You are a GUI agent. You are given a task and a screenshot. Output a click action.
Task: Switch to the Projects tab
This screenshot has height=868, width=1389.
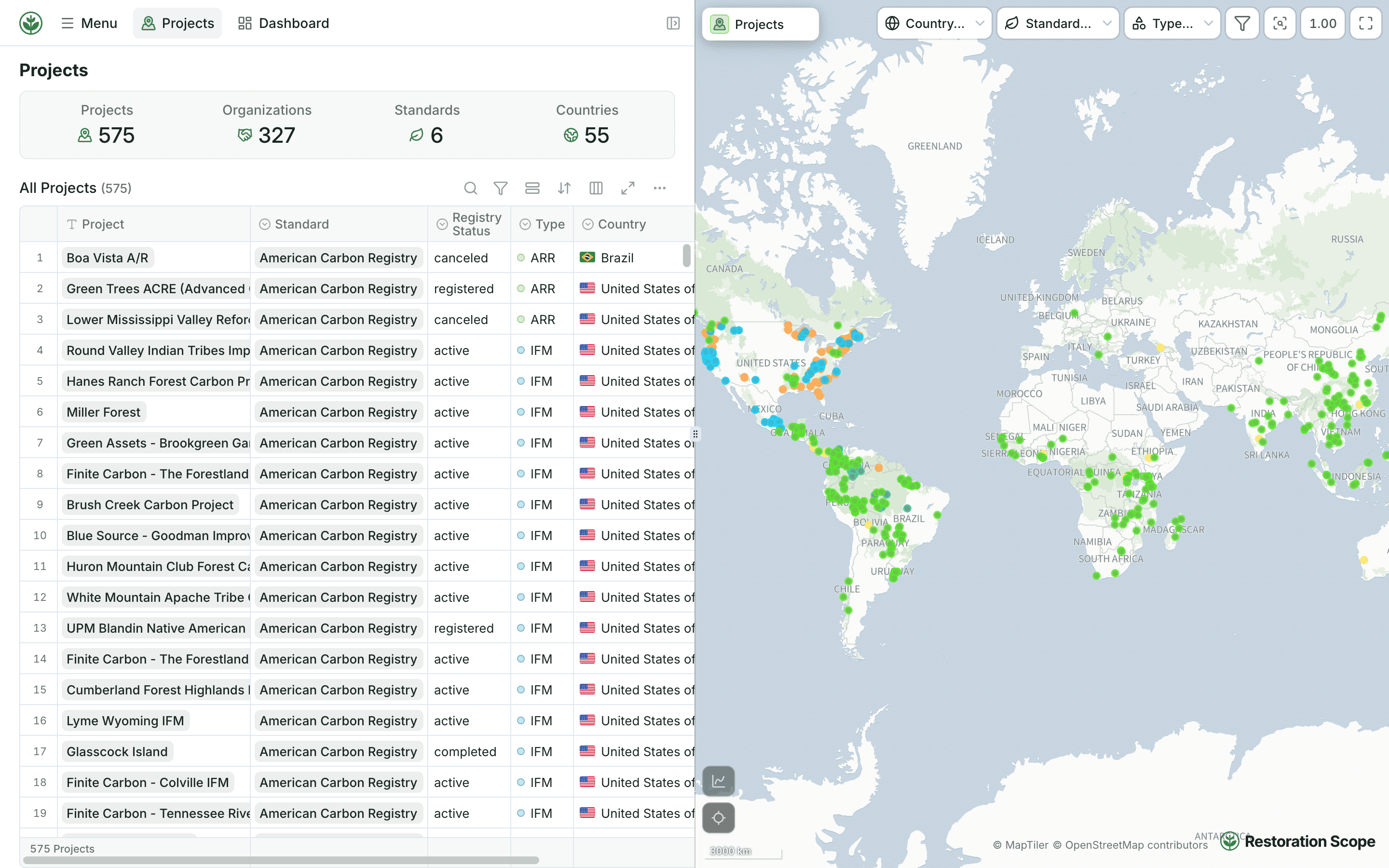[x=177, y=23]
